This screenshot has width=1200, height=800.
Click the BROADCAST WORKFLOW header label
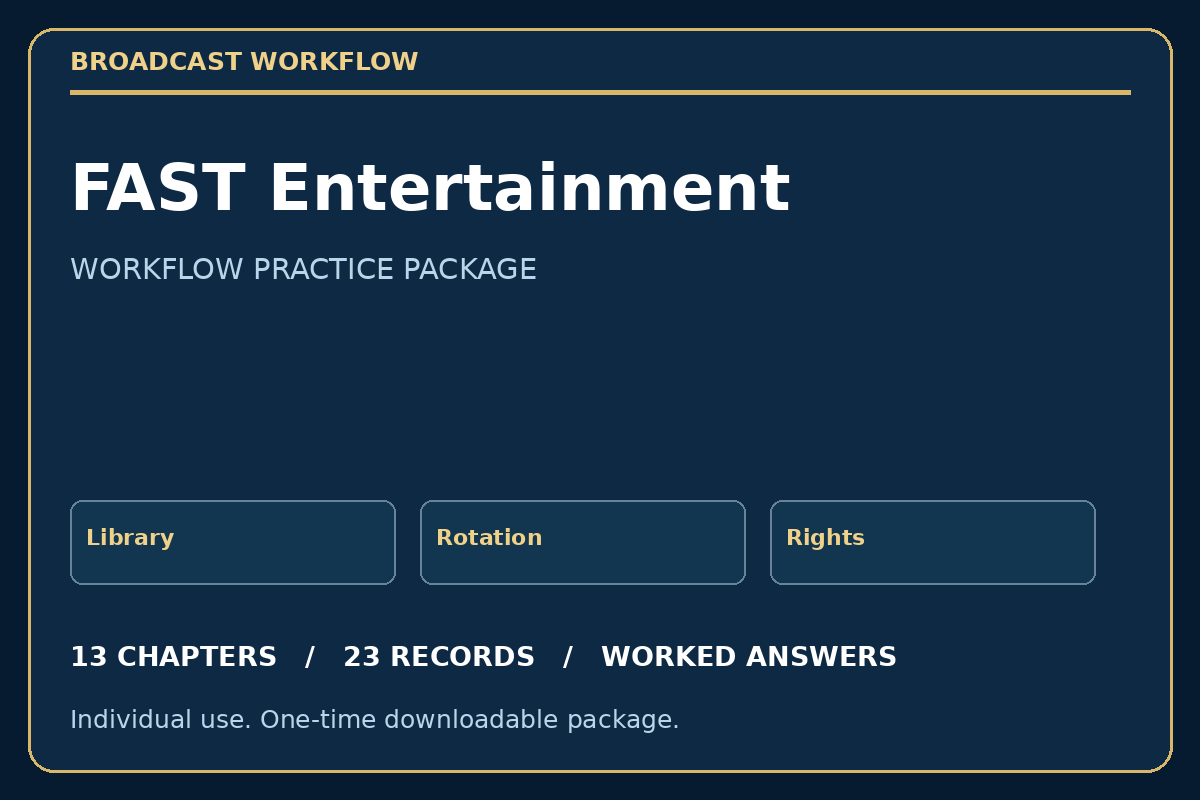click(x=244, y=62)
